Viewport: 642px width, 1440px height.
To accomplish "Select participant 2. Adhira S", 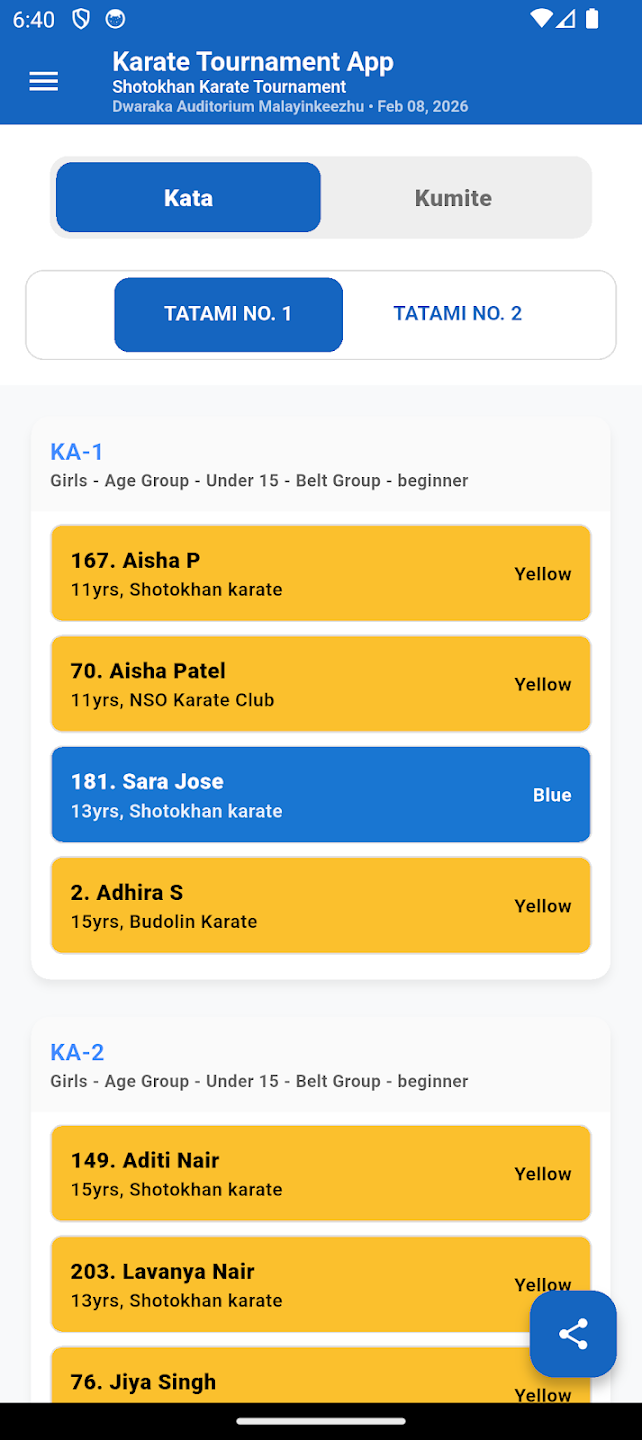I will pos(320,904).
